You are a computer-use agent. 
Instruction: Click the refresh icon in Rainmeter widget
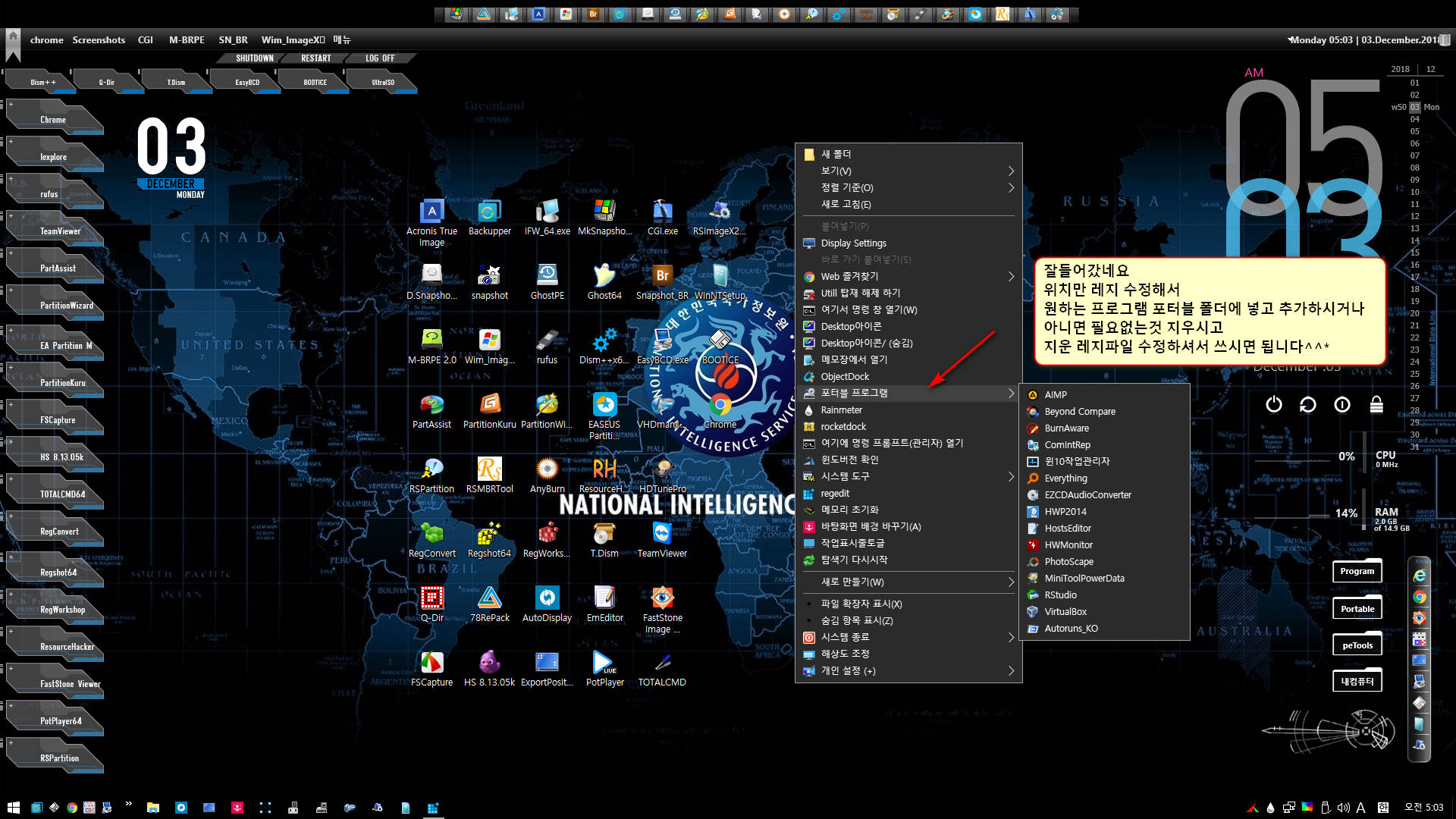coord(1308,404)
